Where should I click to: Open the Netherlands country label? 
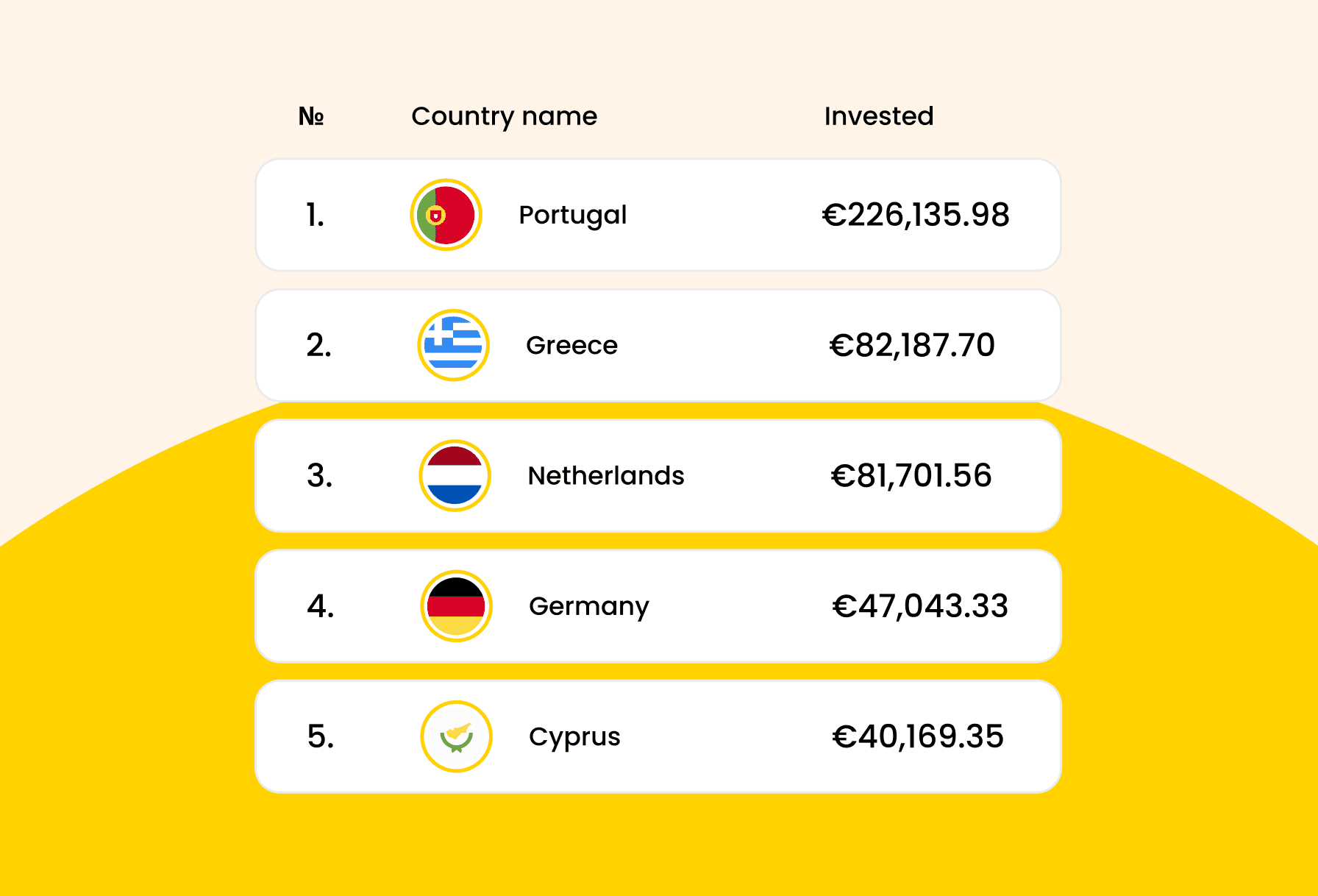pos(606,476)
